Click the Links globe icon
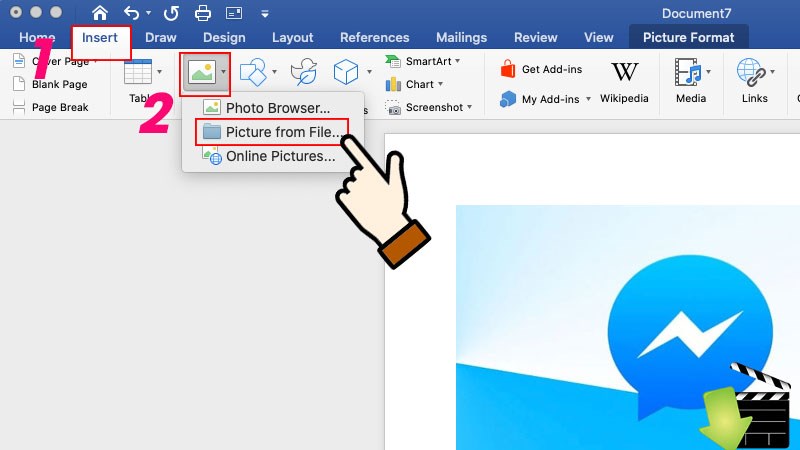This screenshot has width=800, height=450. tap(751, 72)
